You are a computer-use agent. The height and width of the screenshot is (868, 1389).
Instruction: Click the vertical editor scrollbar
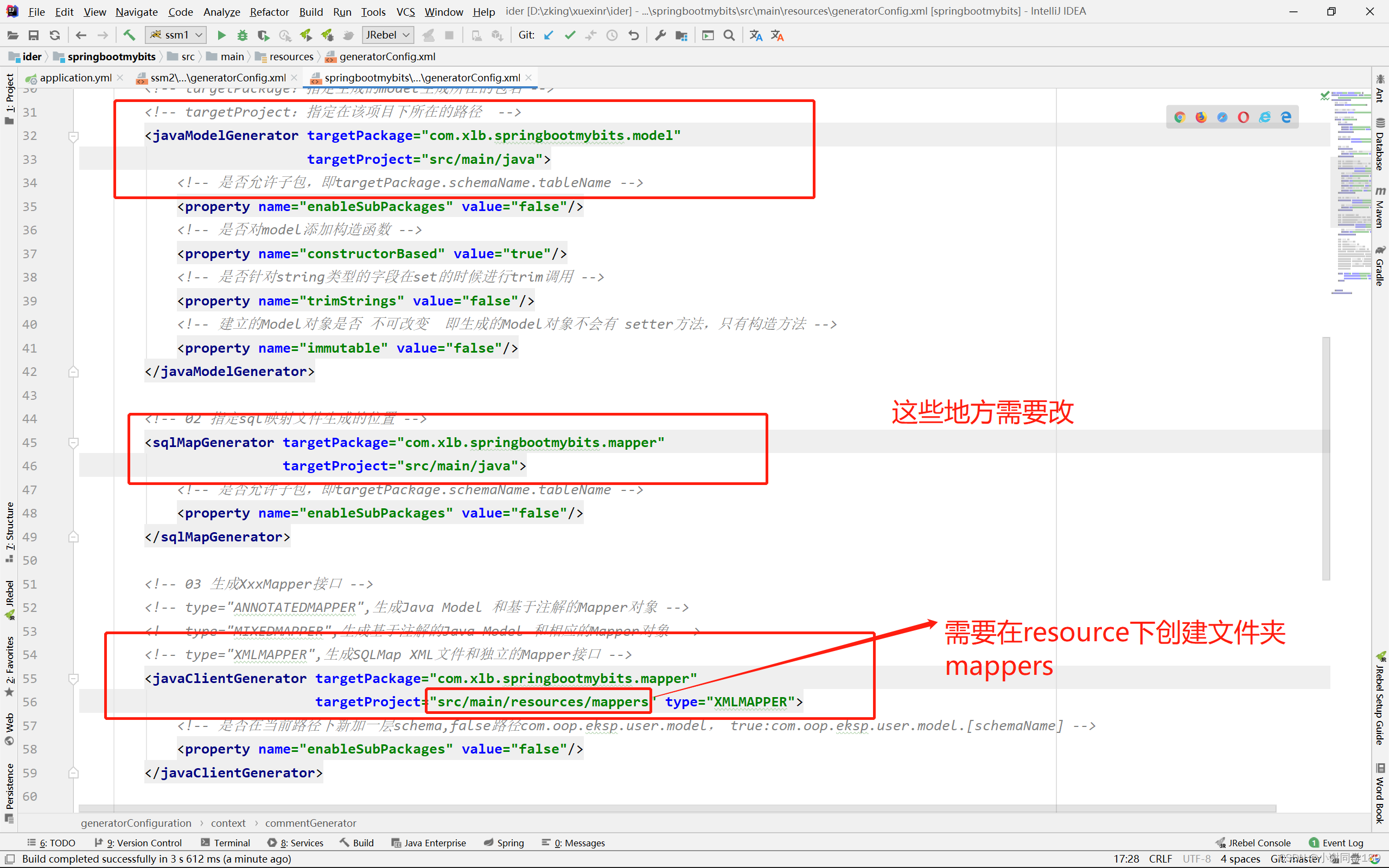point(1326,458)
